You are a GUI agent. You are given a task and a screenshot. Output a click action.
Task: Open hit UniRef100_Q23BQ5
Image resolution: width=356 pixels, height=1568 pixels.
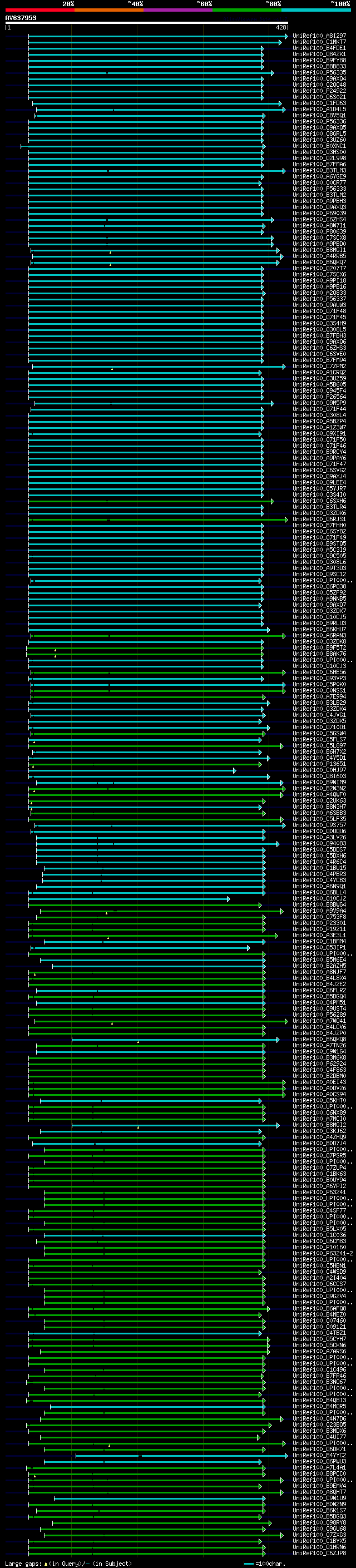tap(319, 1424)
